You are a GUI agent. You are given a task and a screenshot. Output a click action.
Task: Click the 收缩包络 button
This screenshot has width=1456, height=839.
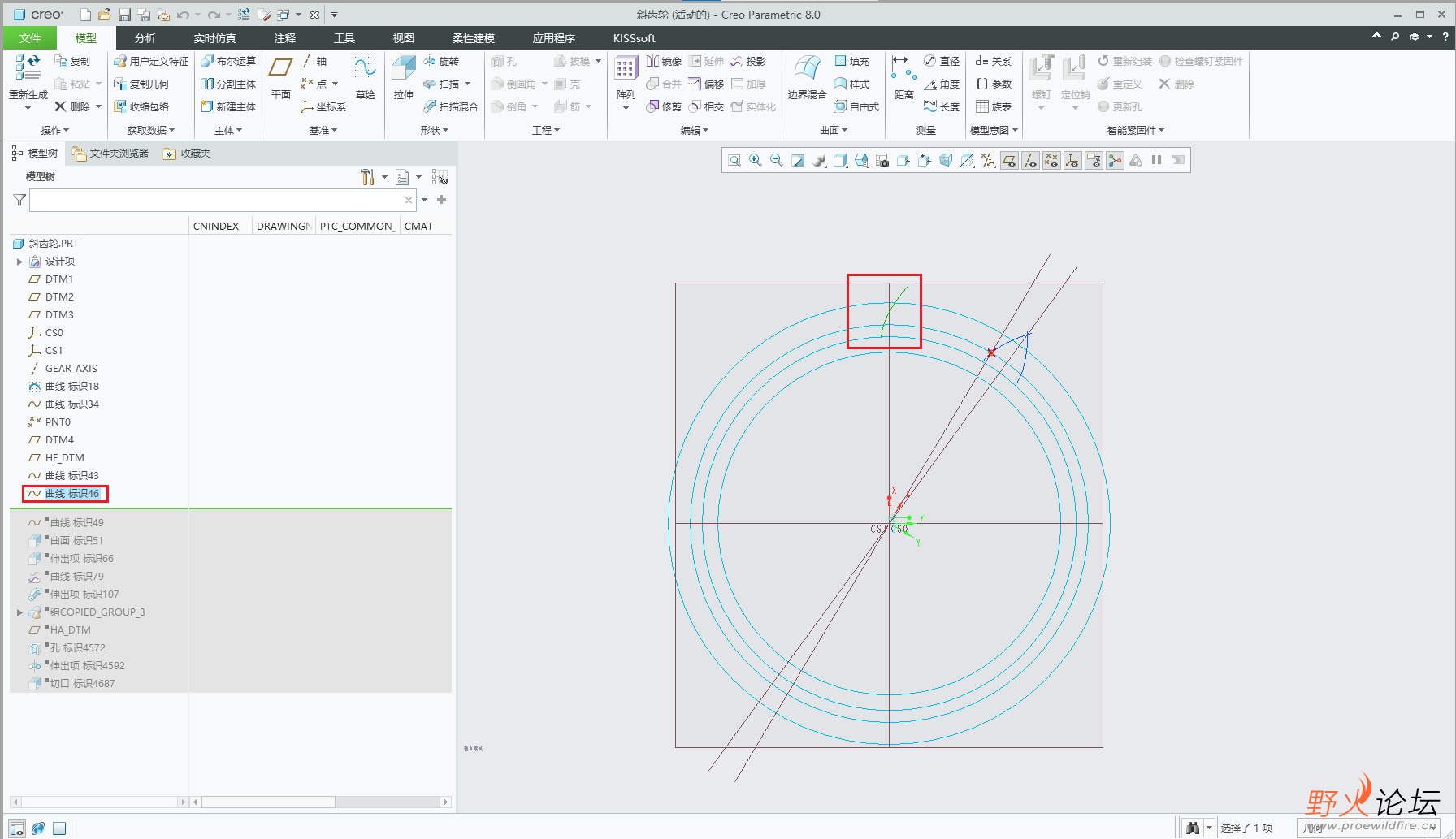pos(142,107)
